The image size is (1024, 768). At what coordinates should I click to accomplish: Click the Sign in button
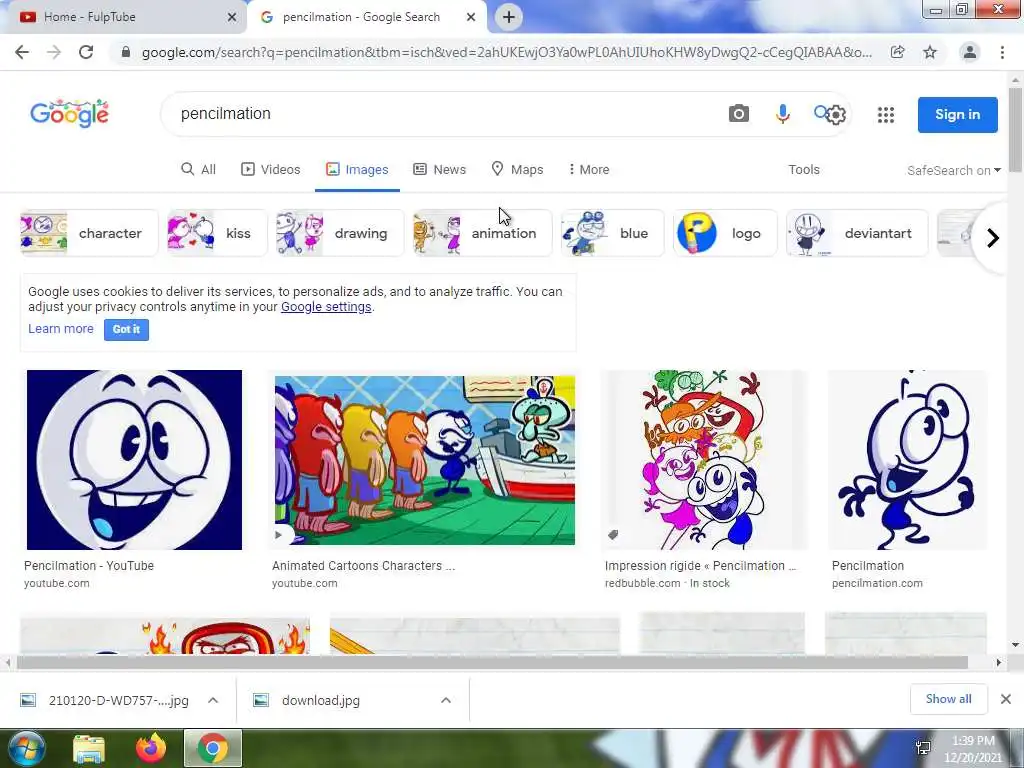click(957, 115)
